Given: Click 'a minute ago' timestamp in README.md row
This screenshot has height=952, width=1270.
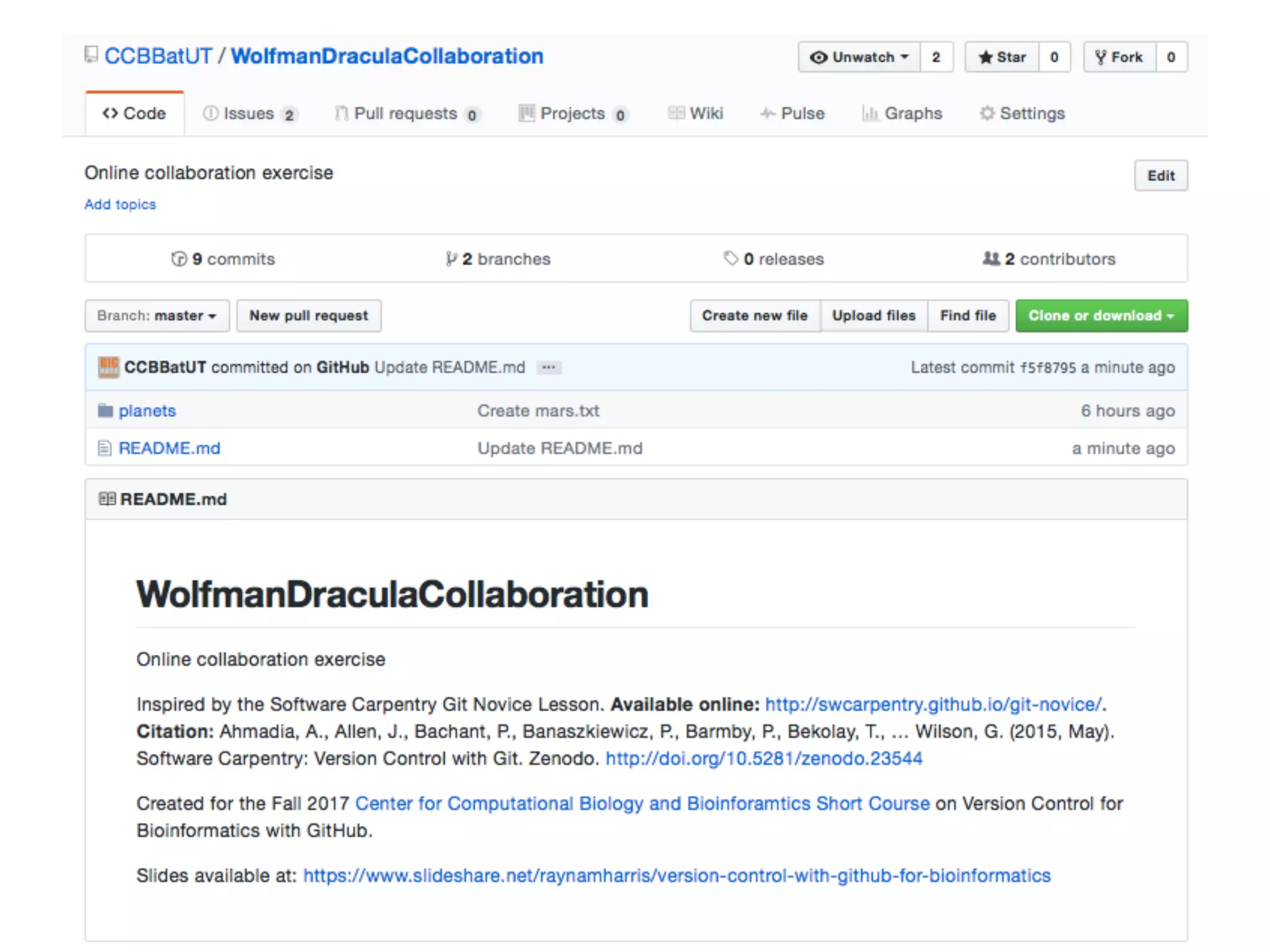Looking at the screenshot, I should 1124,448.
